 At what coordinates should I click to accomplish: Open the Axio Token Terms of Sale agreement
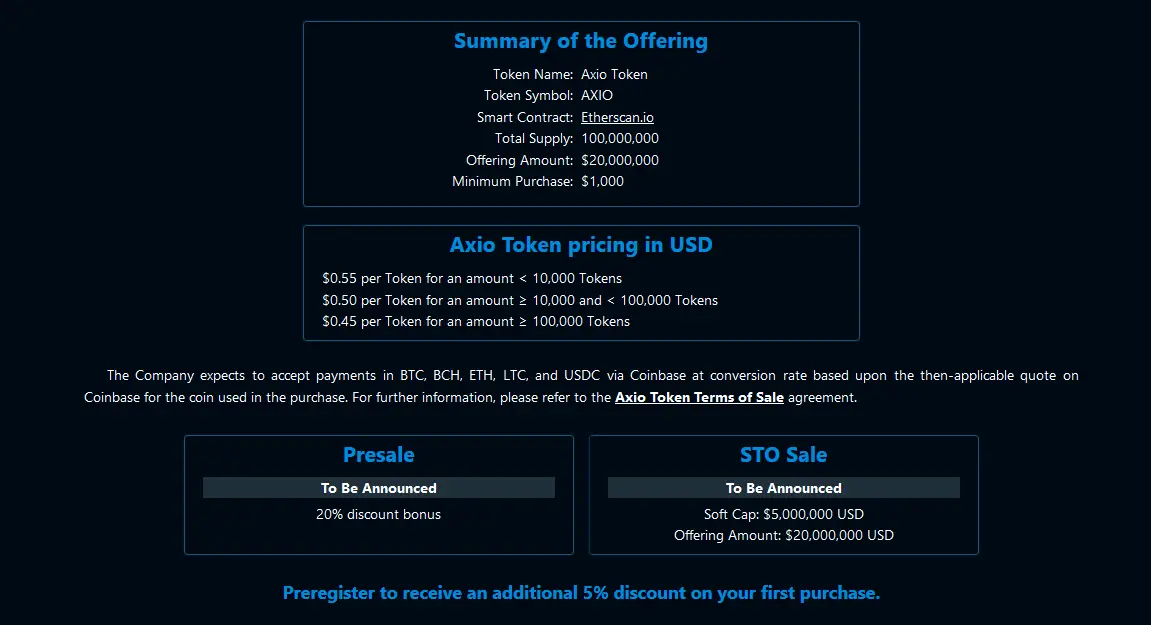[699, 397]
